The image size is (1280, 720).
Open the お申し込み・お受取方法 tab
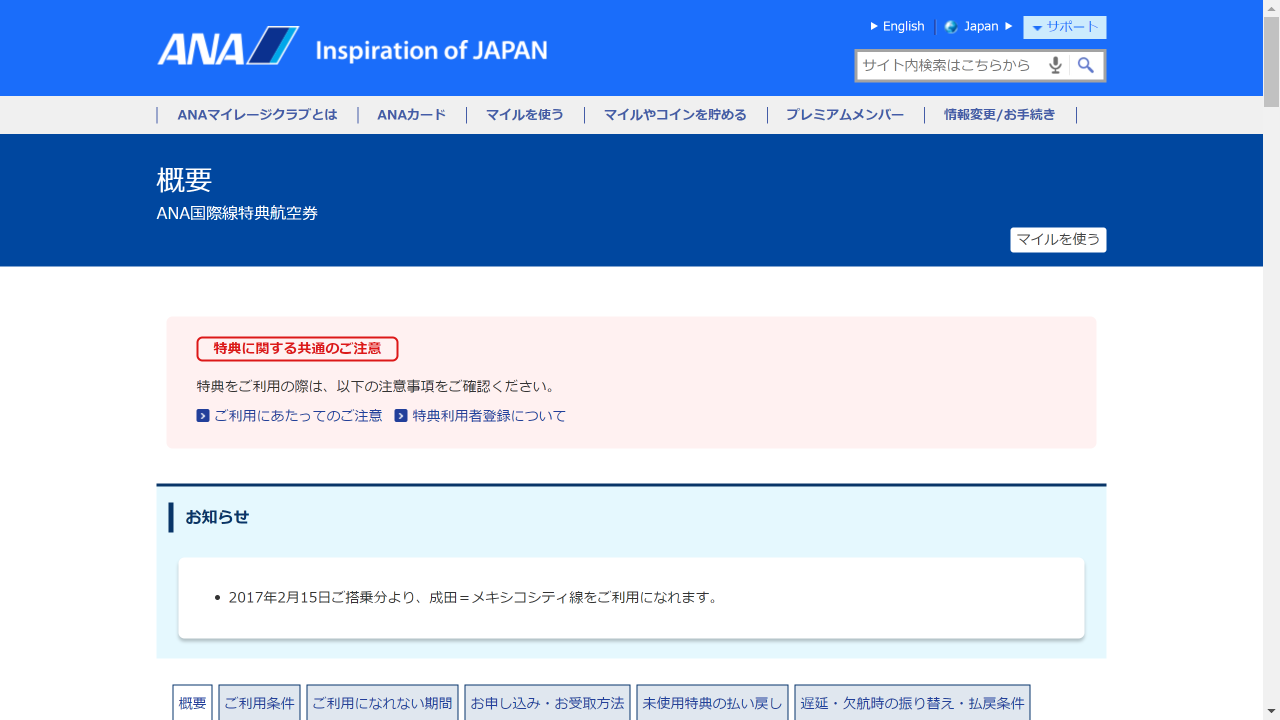[547, 702]
